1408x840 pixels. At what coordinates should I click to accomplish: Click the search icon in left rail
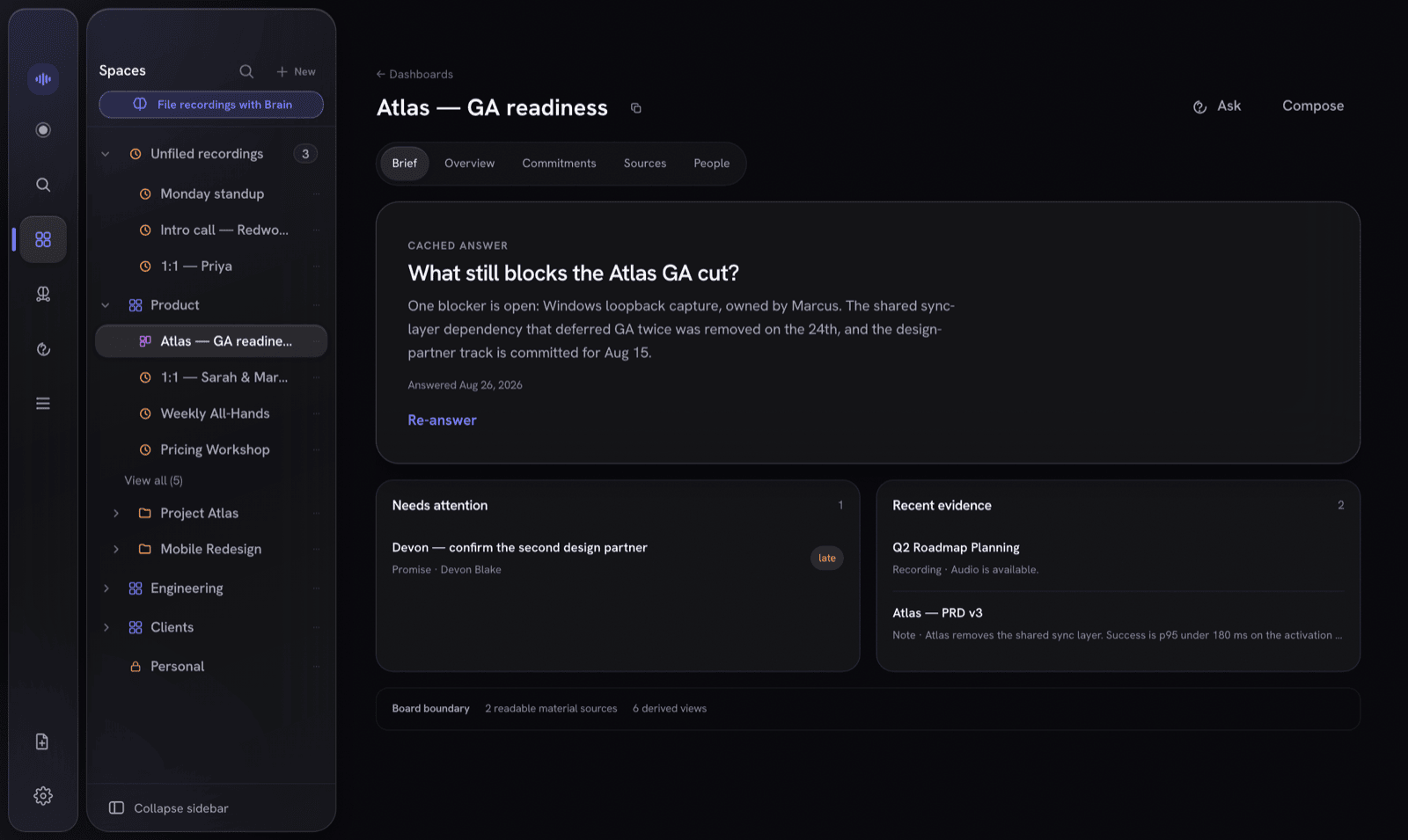tap(42, 185)
